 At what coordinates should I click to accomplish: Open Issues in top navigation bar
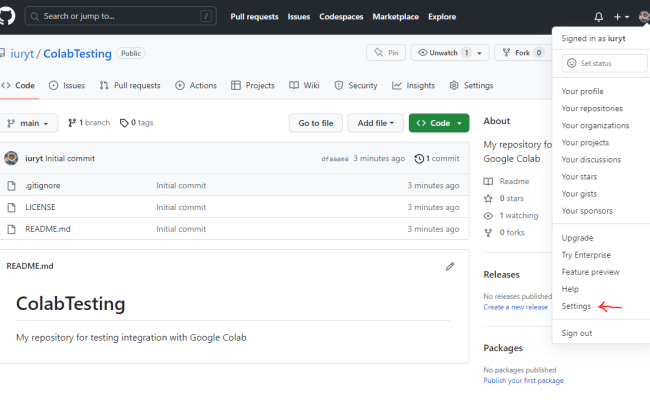(299, 17)
